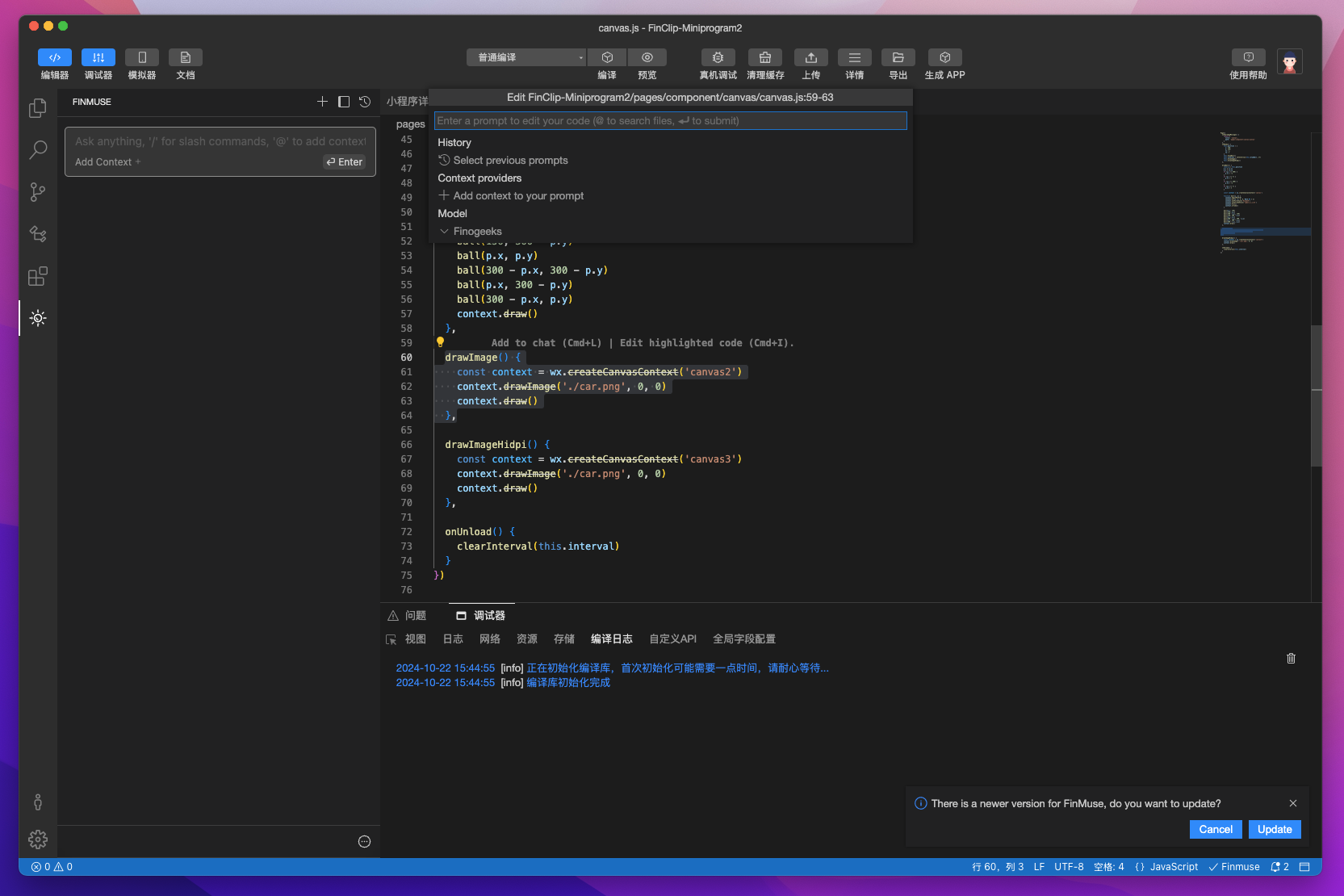Click the Update button in notification

1274,830
